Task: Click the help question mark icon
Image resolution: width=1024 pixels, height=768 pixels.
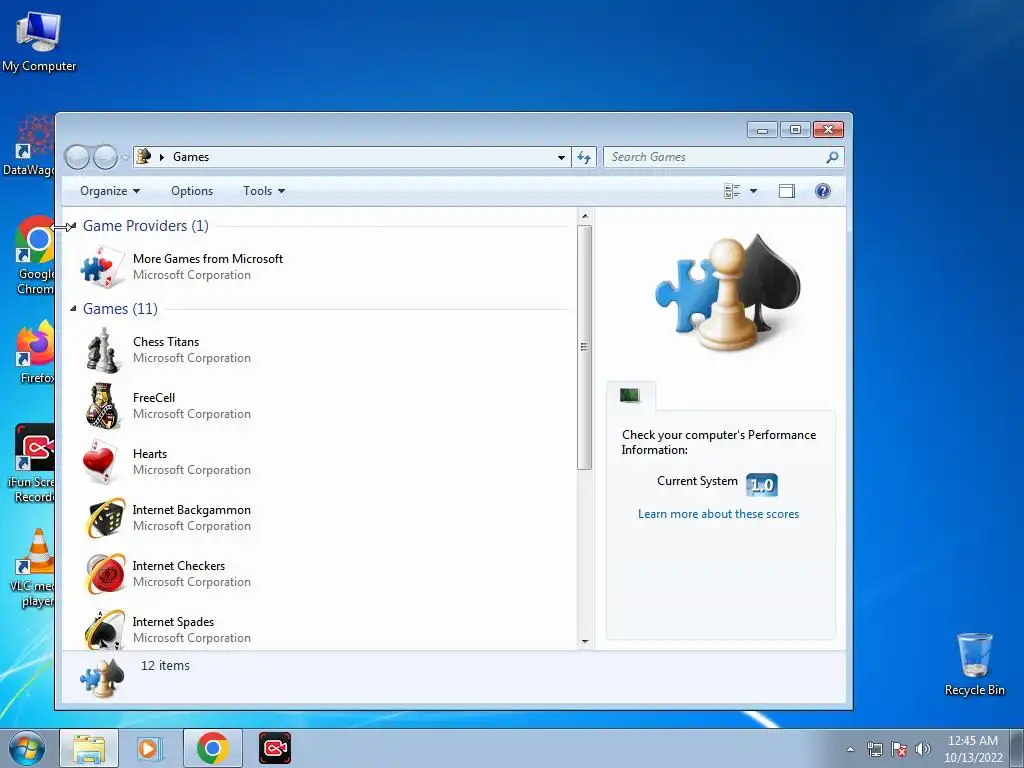Action: click(x=823, y=191)
